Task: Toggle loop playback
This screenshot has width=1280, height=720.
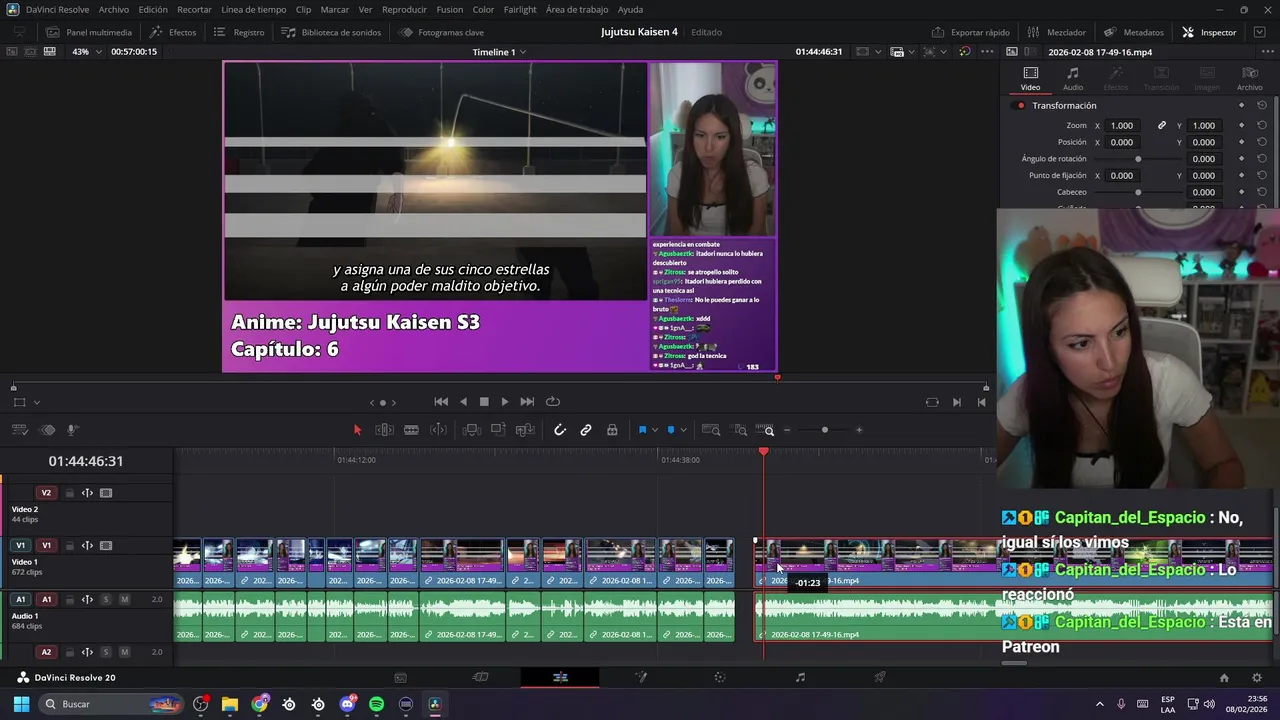Action: tap(552, 402)
